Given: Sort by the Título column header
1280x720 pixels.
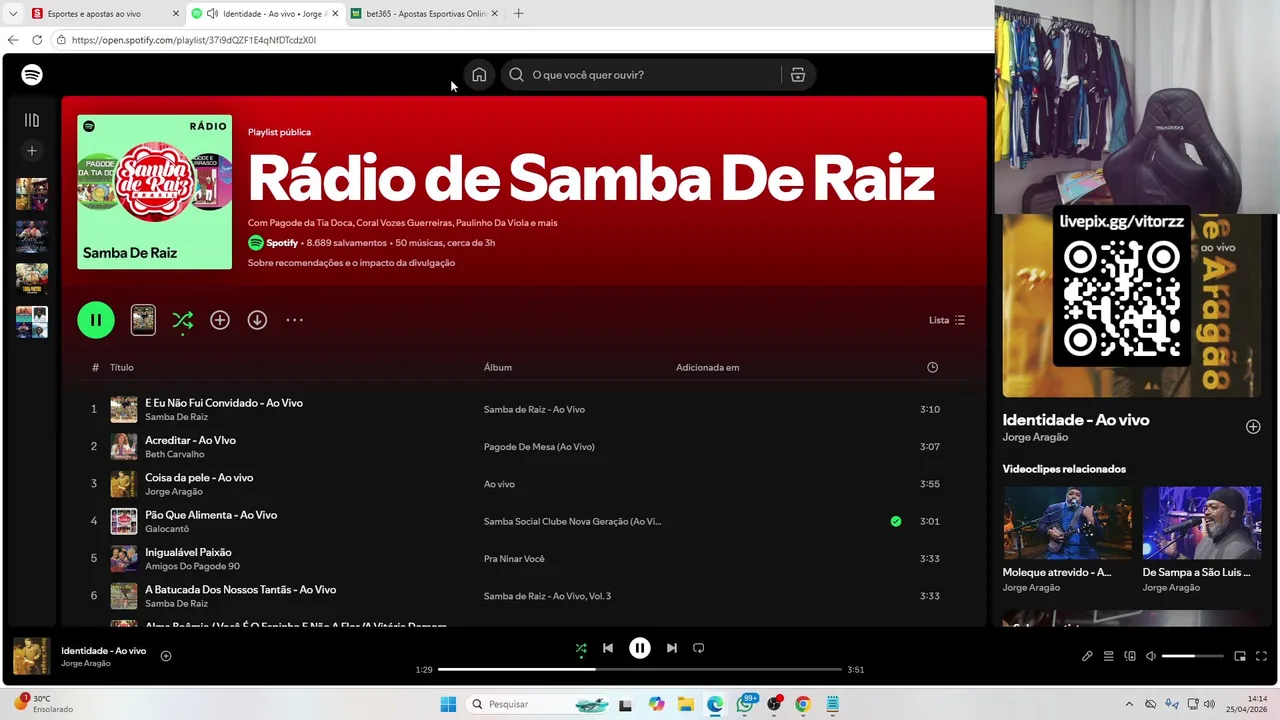Looking at the screenshot, I should point(121,367).
